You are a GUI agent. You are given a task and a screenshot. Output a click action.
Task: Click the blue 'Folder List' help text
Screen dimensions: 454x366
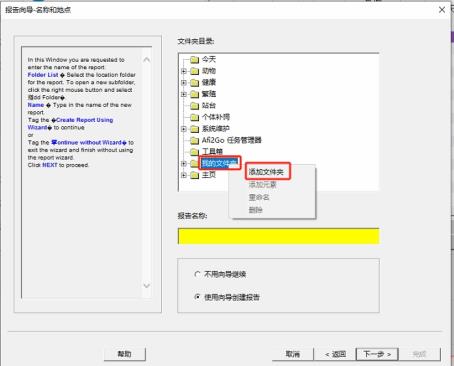(x=43, y=75)
